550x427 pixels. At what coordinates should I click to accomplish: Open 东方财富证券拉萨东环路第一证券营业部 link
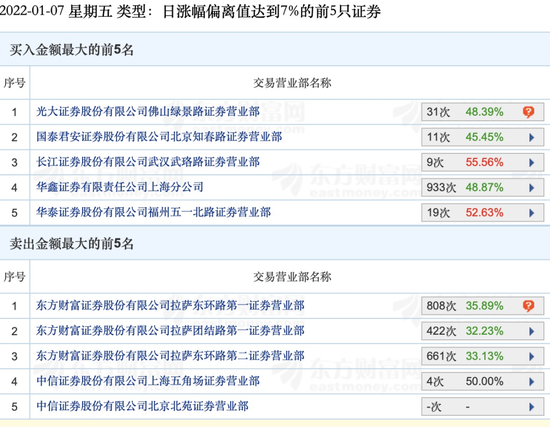(170, 306)
